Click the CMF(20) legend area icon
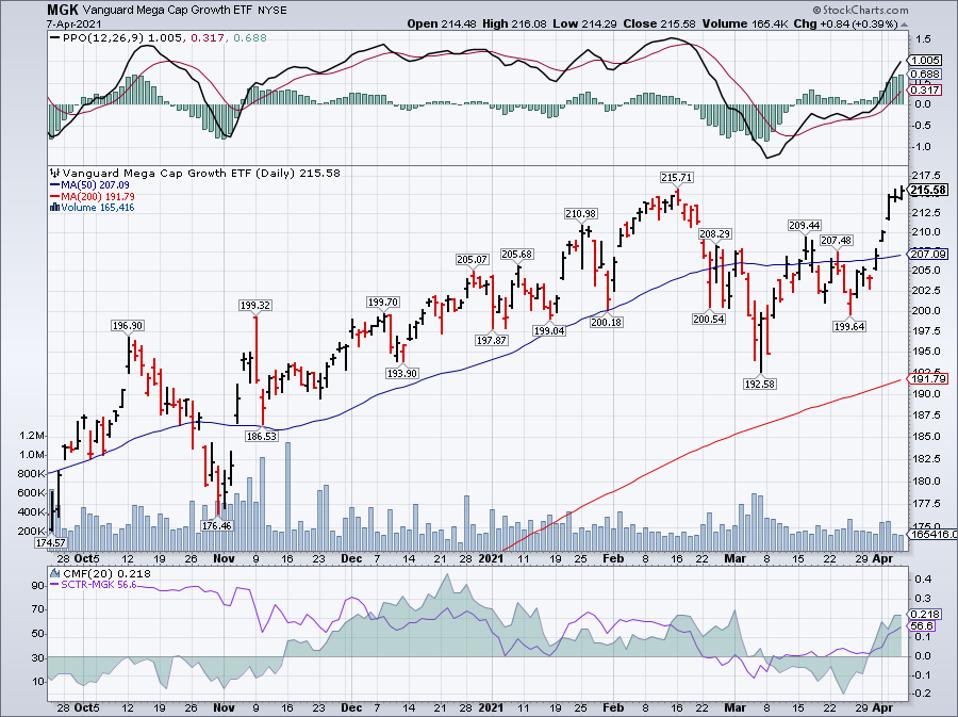Viewport: 958px width, 717px height. point(55,573)
